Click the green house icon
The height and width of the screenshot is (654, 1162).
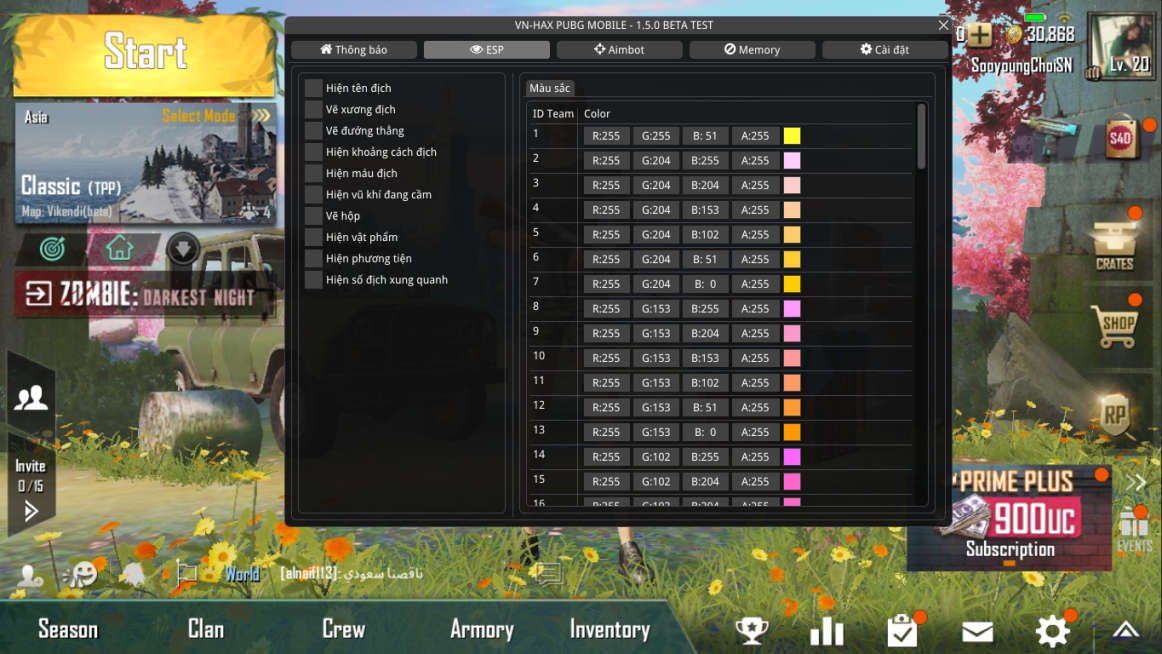119,248
